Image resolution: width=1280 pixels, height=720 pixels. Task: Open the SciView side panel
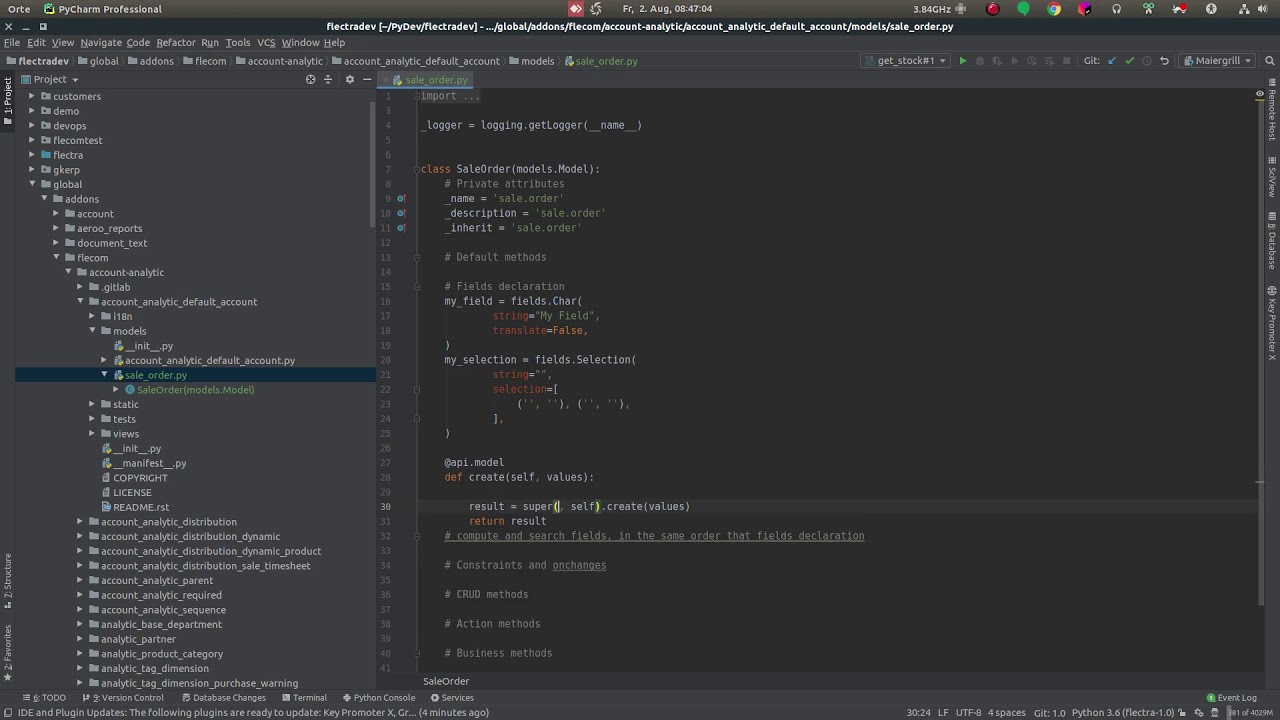(x=1272, y=176)
